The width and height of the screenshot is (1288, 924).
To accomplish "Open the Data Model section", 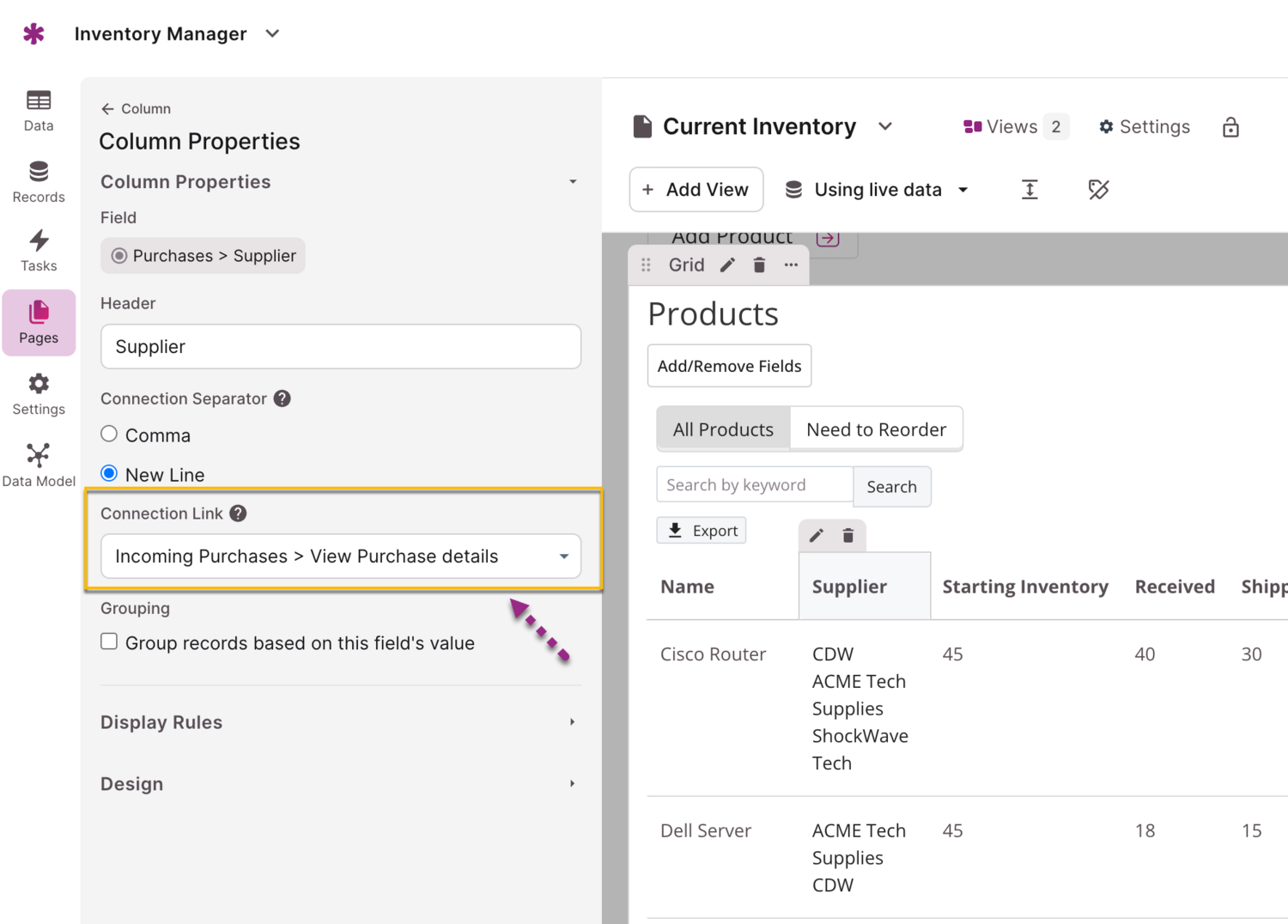I will pos(39,465).
